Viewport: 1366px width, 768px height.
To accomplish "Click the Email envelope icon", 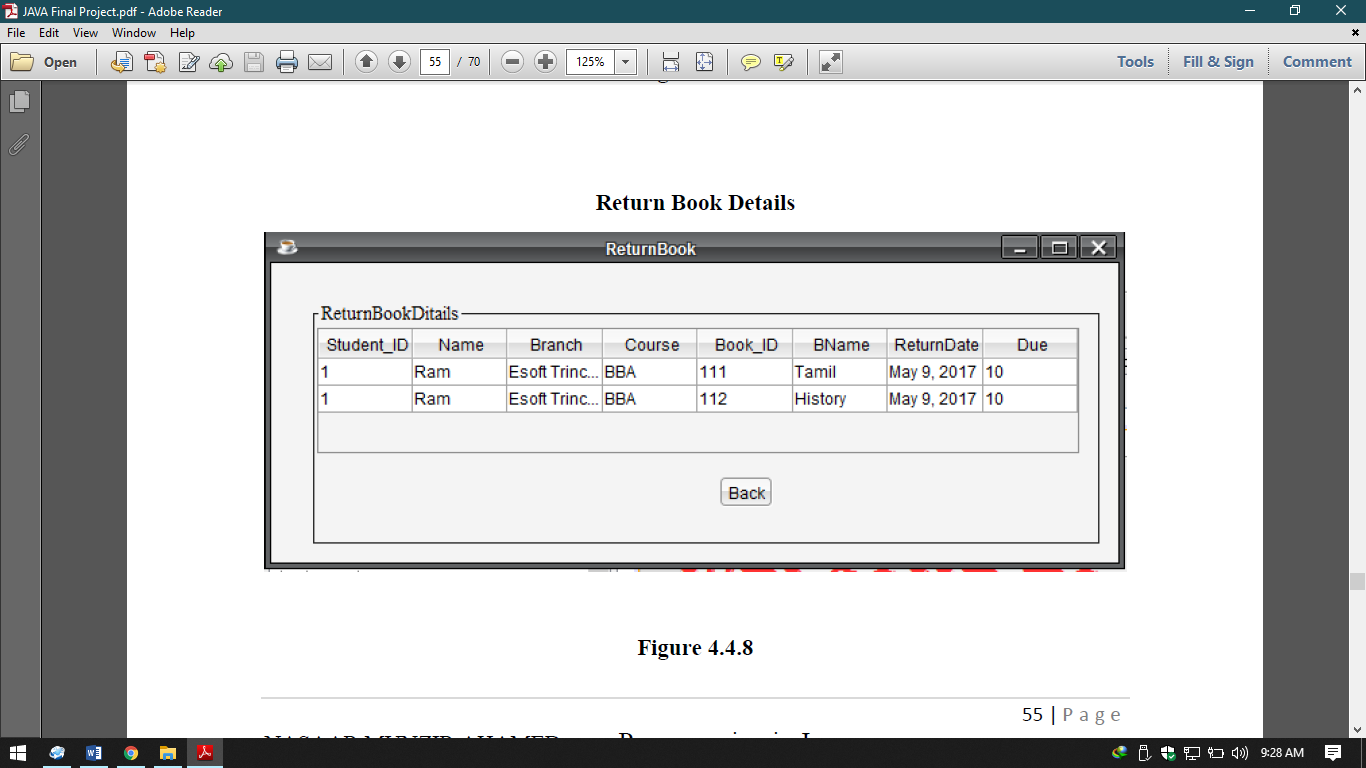I will coord(320,62).
